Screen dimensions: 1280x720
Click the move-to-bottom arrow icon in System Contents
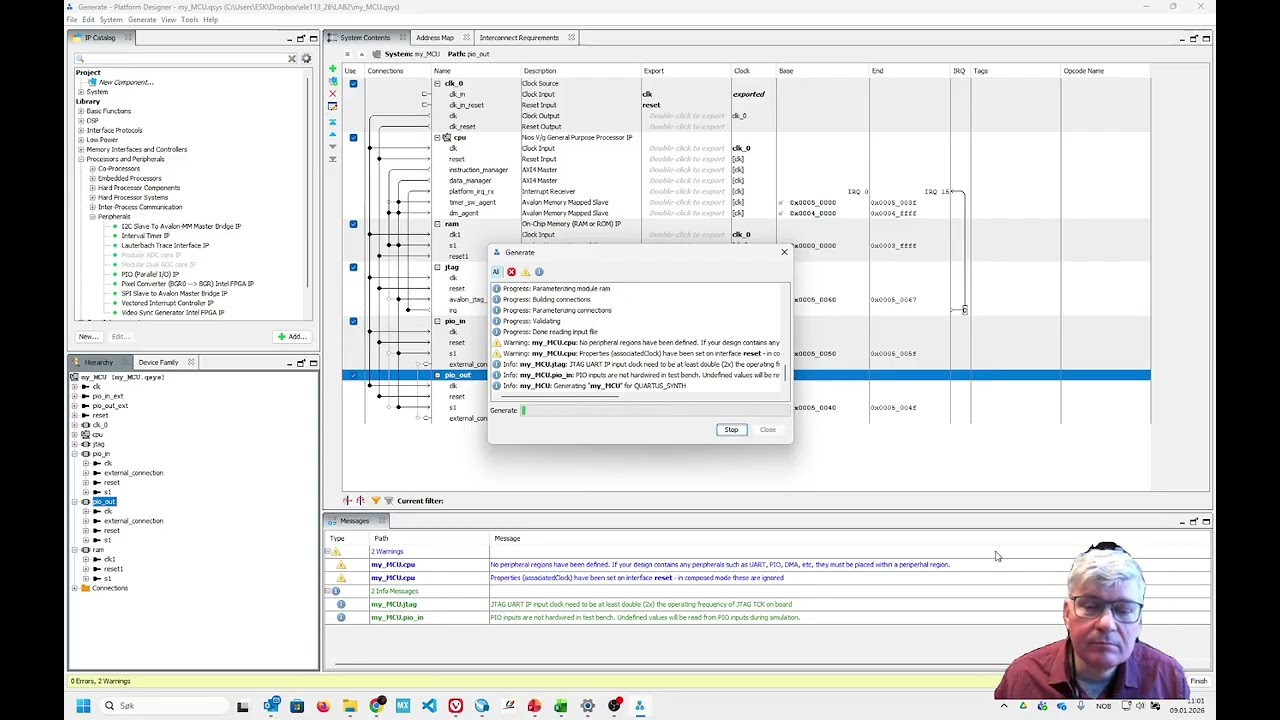click(333, 158)
